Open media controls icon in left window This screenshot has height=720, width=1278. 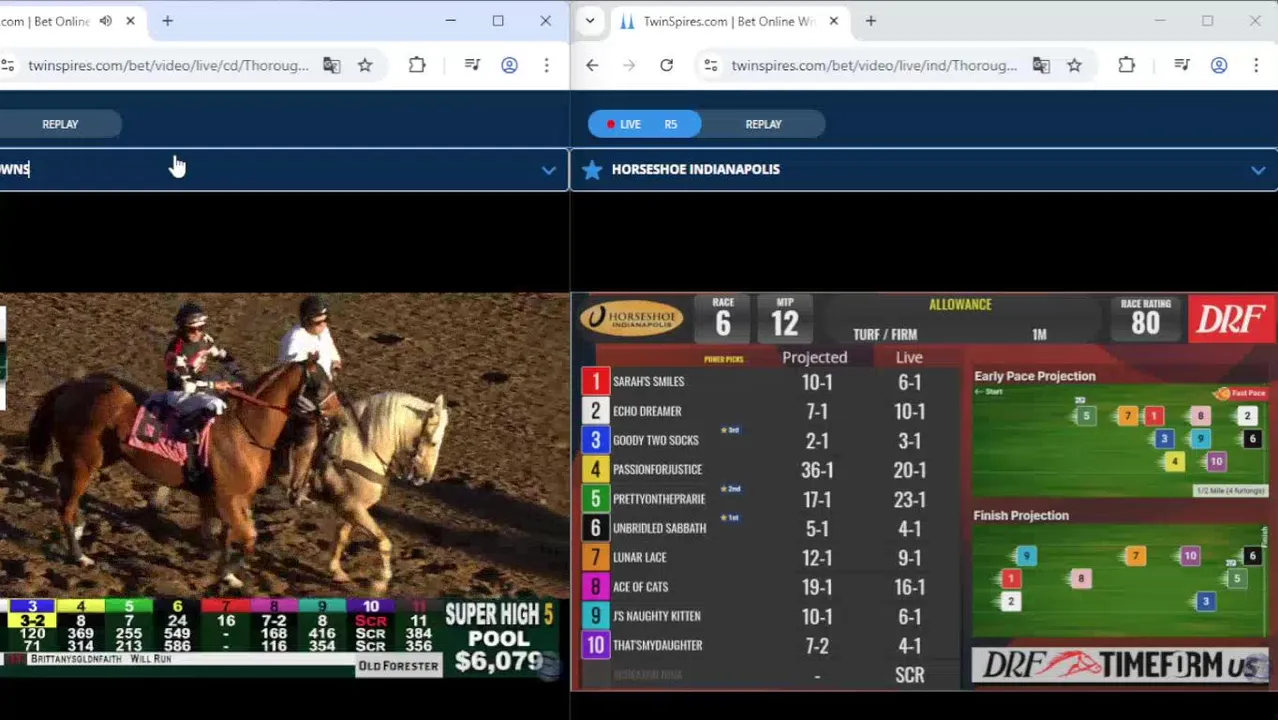click(x=472, y=65)
